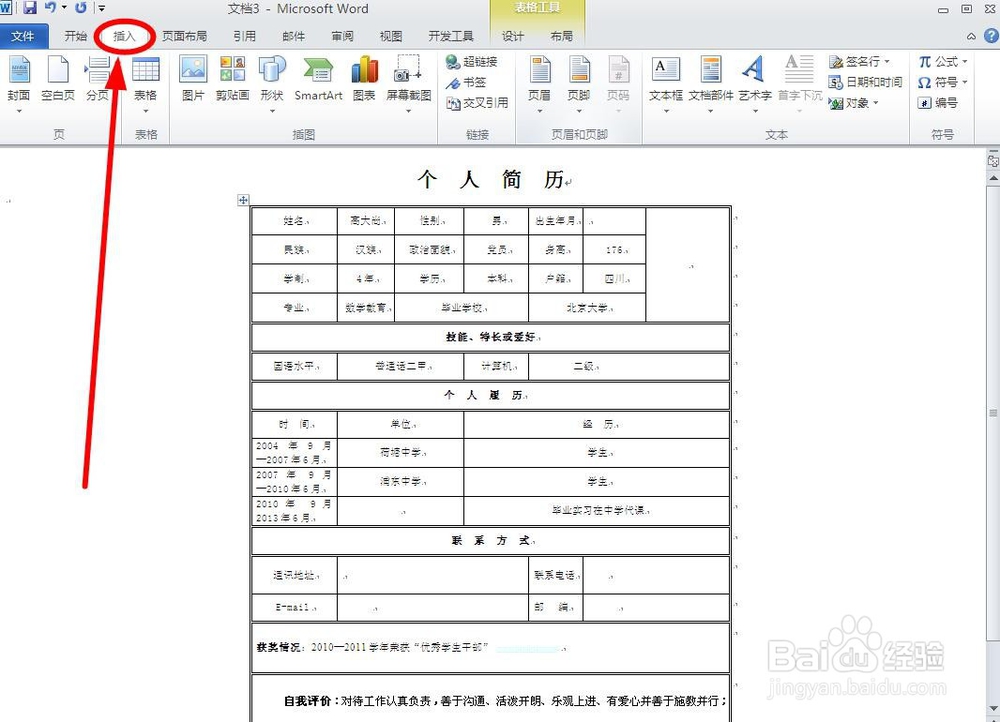Insert a chart (图表)
The image size is (1000, 722).
(x=364, y=80)
